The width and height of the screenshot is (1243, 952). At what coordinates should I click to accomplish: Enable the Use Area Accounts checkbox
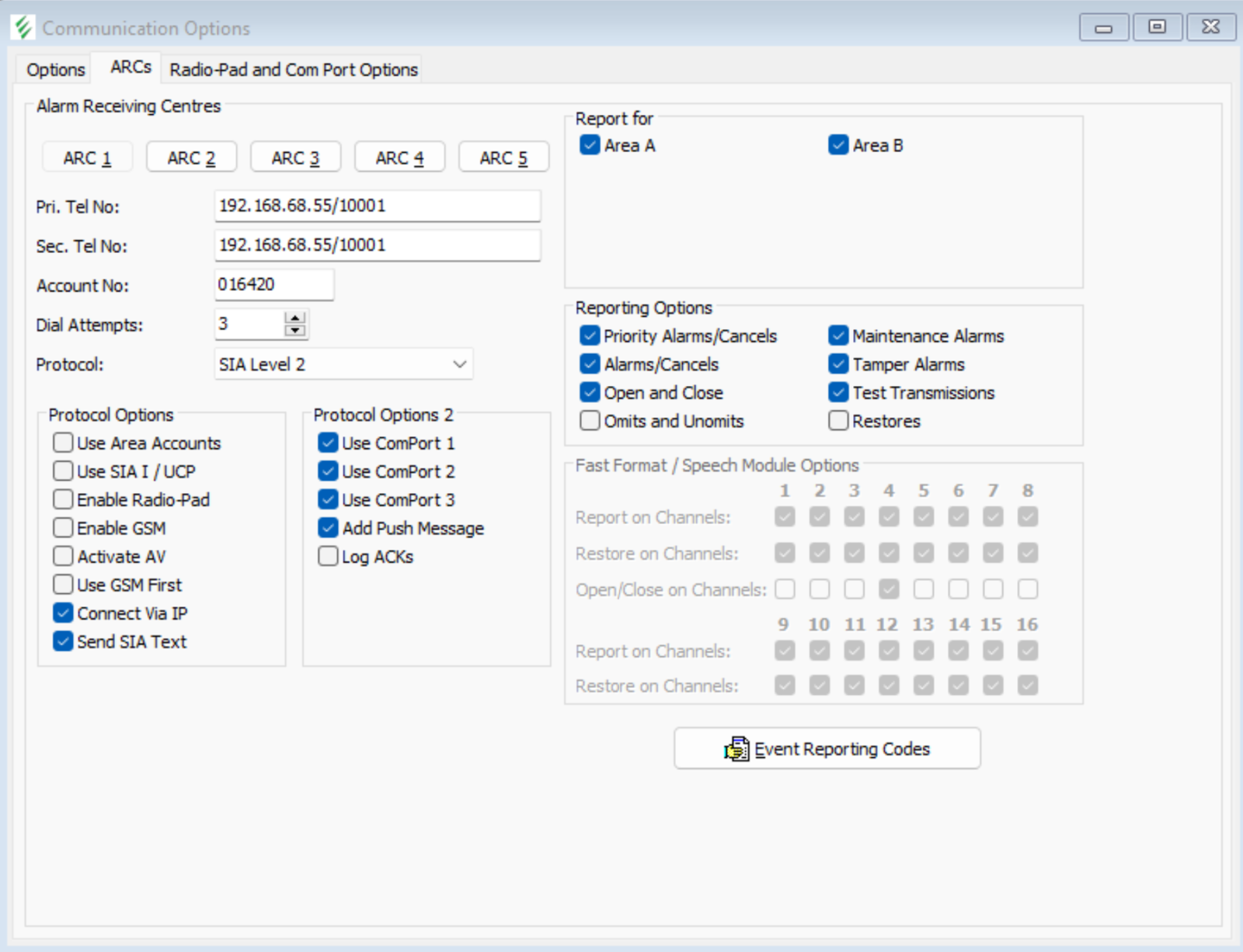click(63, 443)
